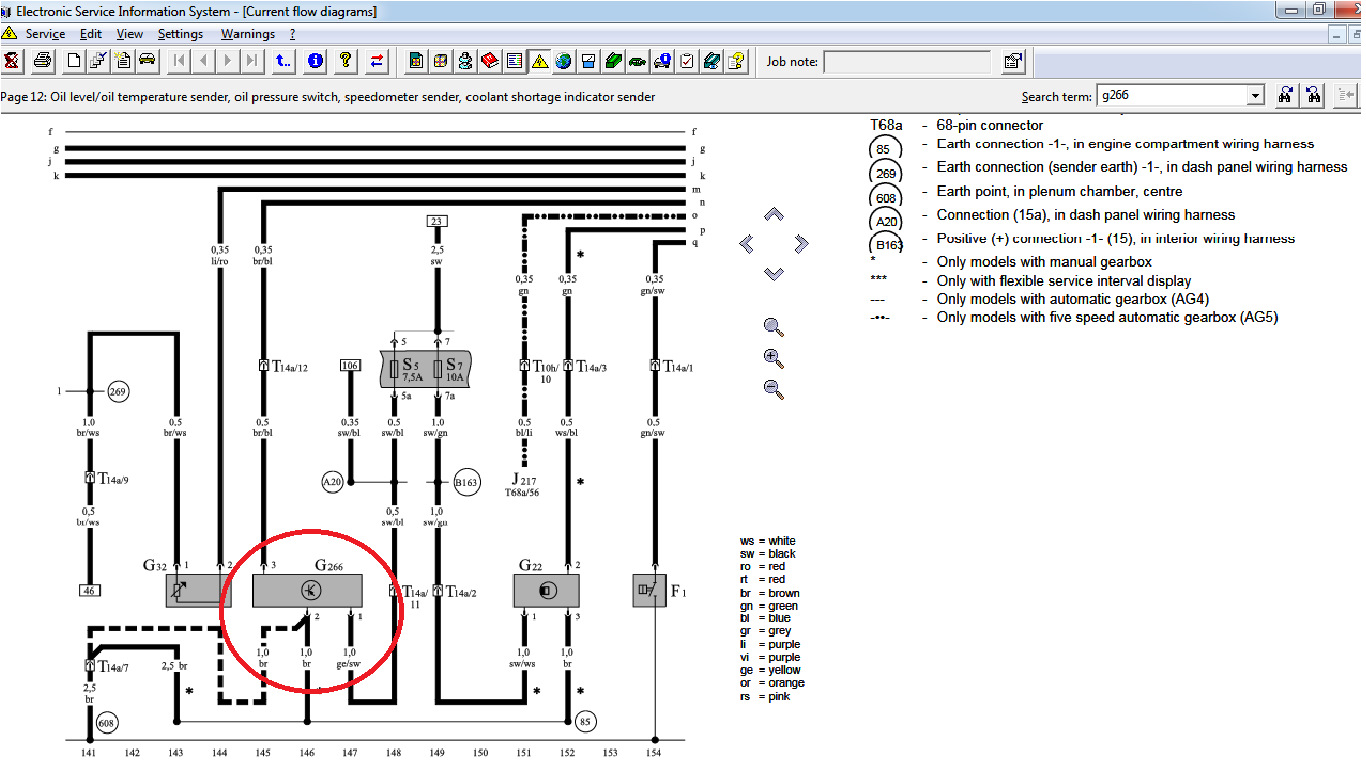This screenshot has width=1366, height=768.
Task: Click the 'ge = yellow' color code entry
Action: tap(770, 670)
